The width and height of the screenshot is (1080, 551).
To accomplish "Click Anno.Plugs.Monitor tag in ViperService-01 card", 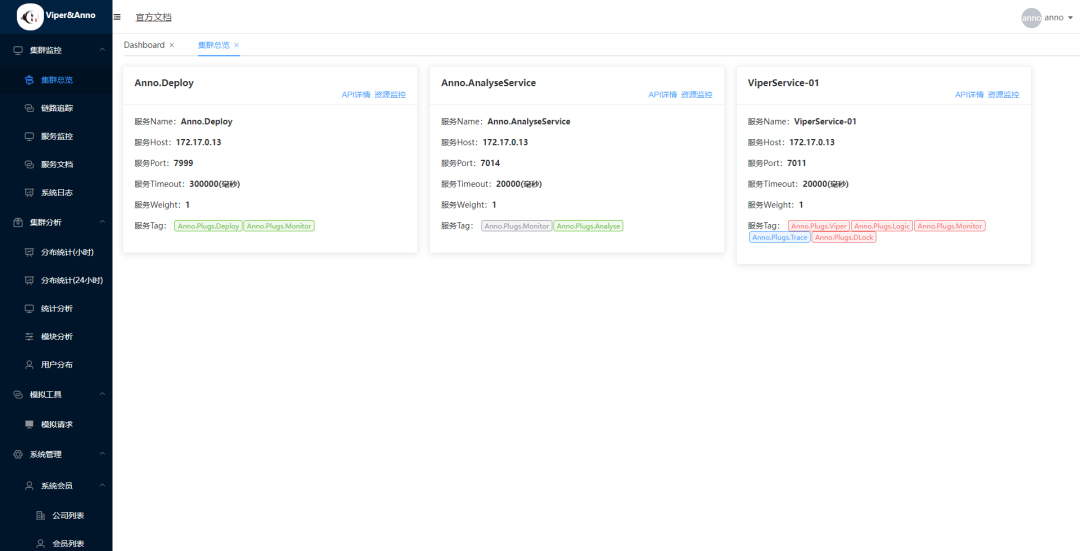I will click(950, 226).
